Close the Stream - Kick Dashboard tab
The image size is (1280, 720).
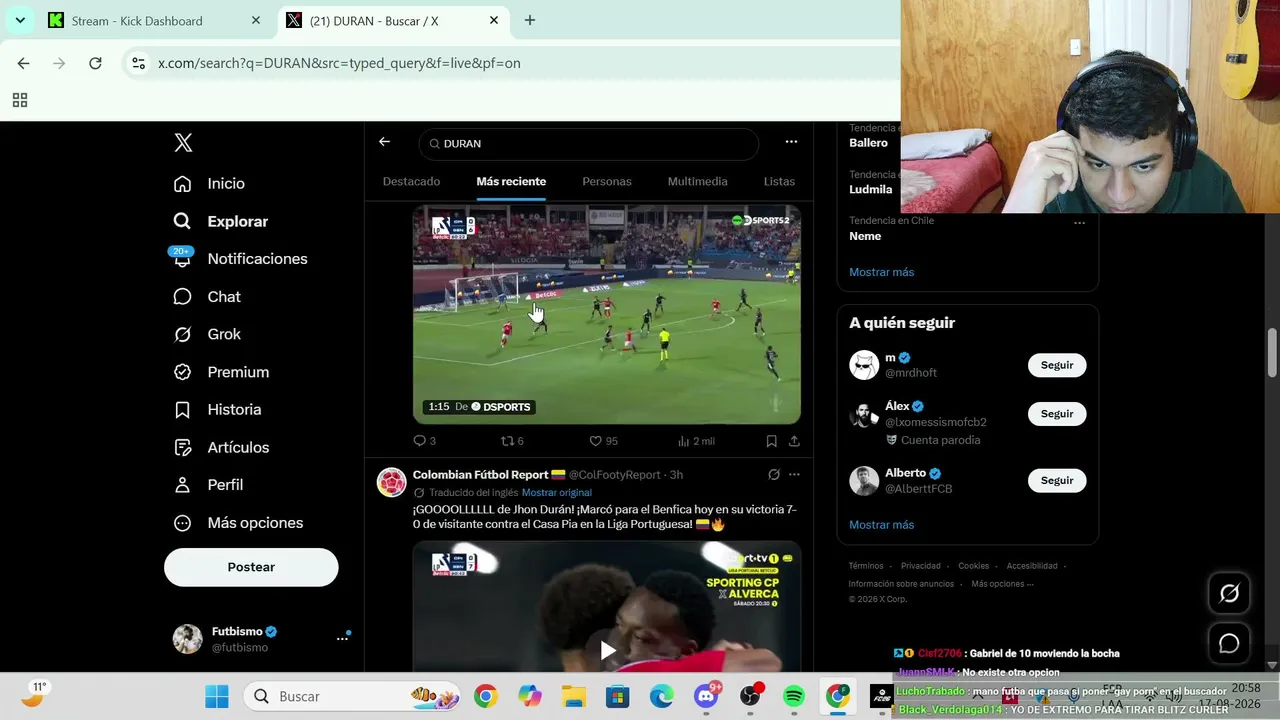[x=256, y=20]
